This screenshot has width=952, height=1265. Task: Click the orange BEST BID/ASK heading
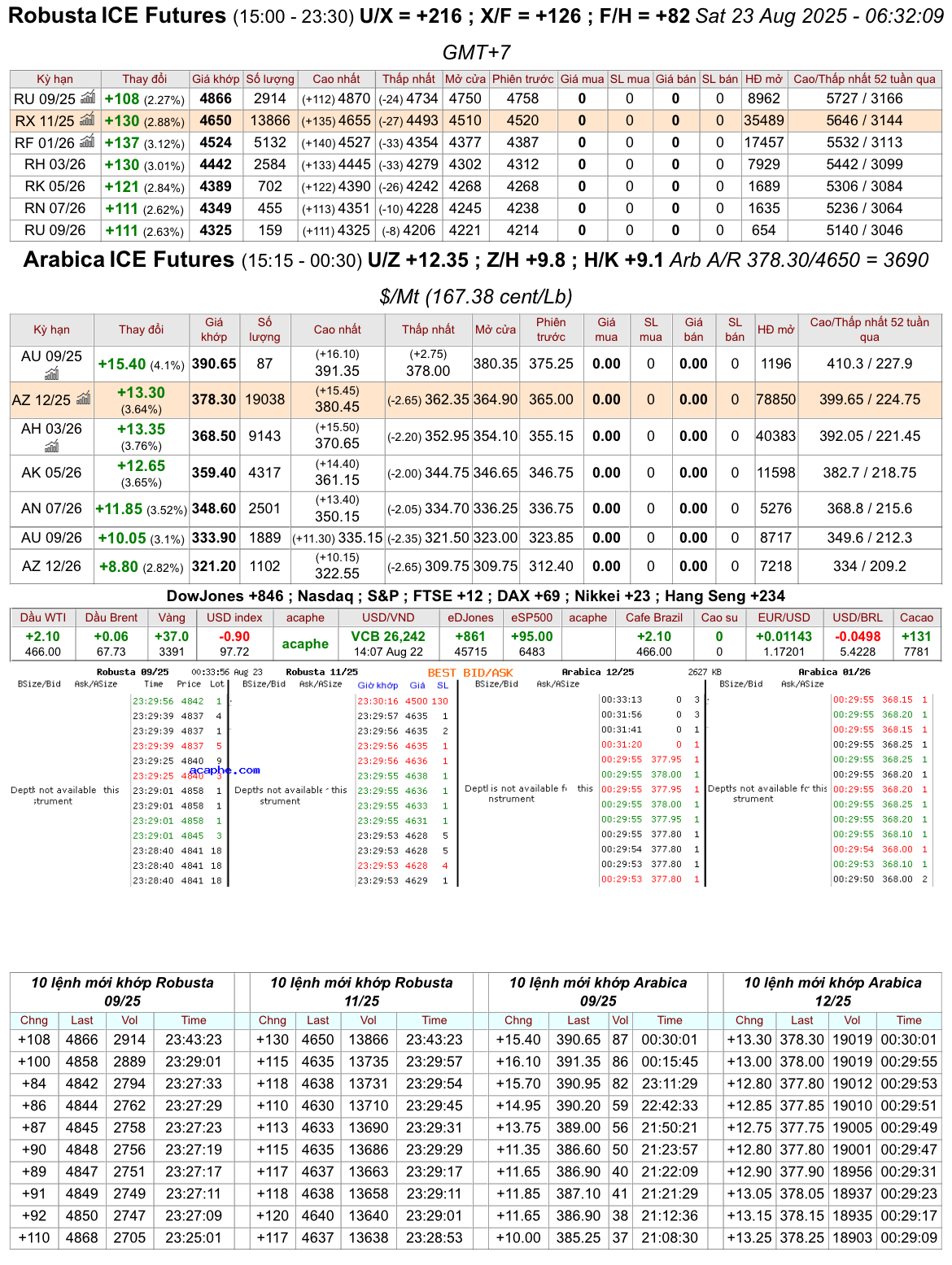(x=470, y=673)
